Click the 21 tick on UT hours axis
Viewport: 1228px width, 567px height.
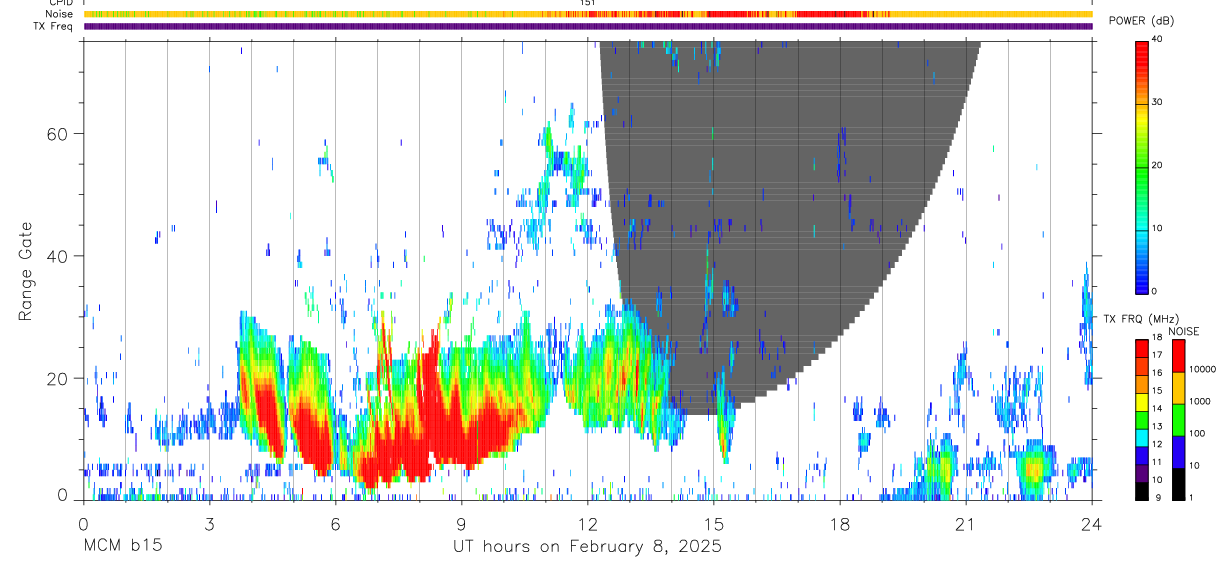pyautogui.click(x=966, y=523)
